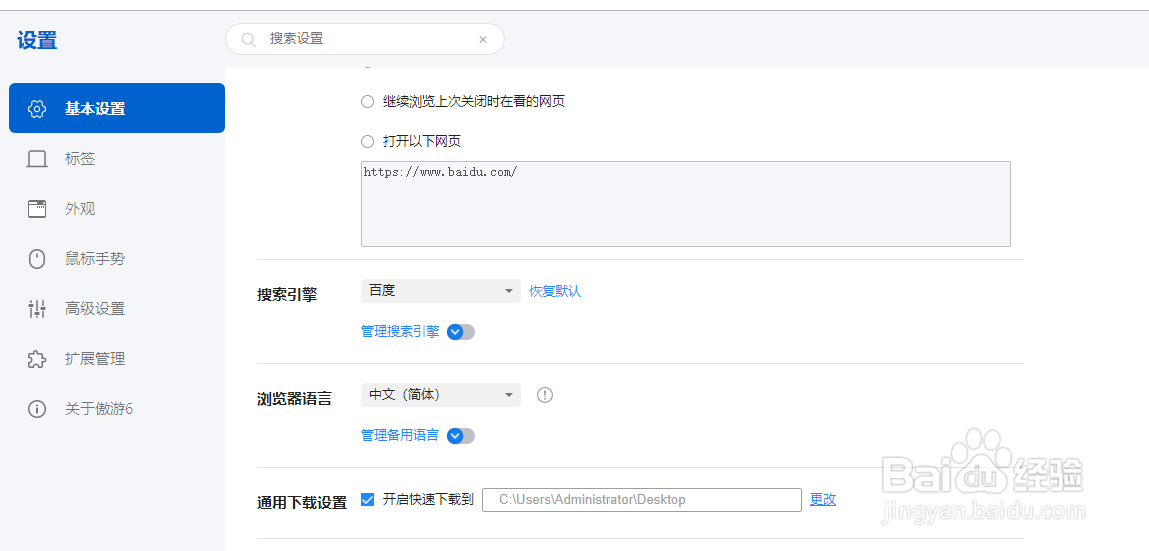This screenshot has width=1149, height=551.
Task: Click the Tabs (标签) sidebar icon
Action: [37, 159]
